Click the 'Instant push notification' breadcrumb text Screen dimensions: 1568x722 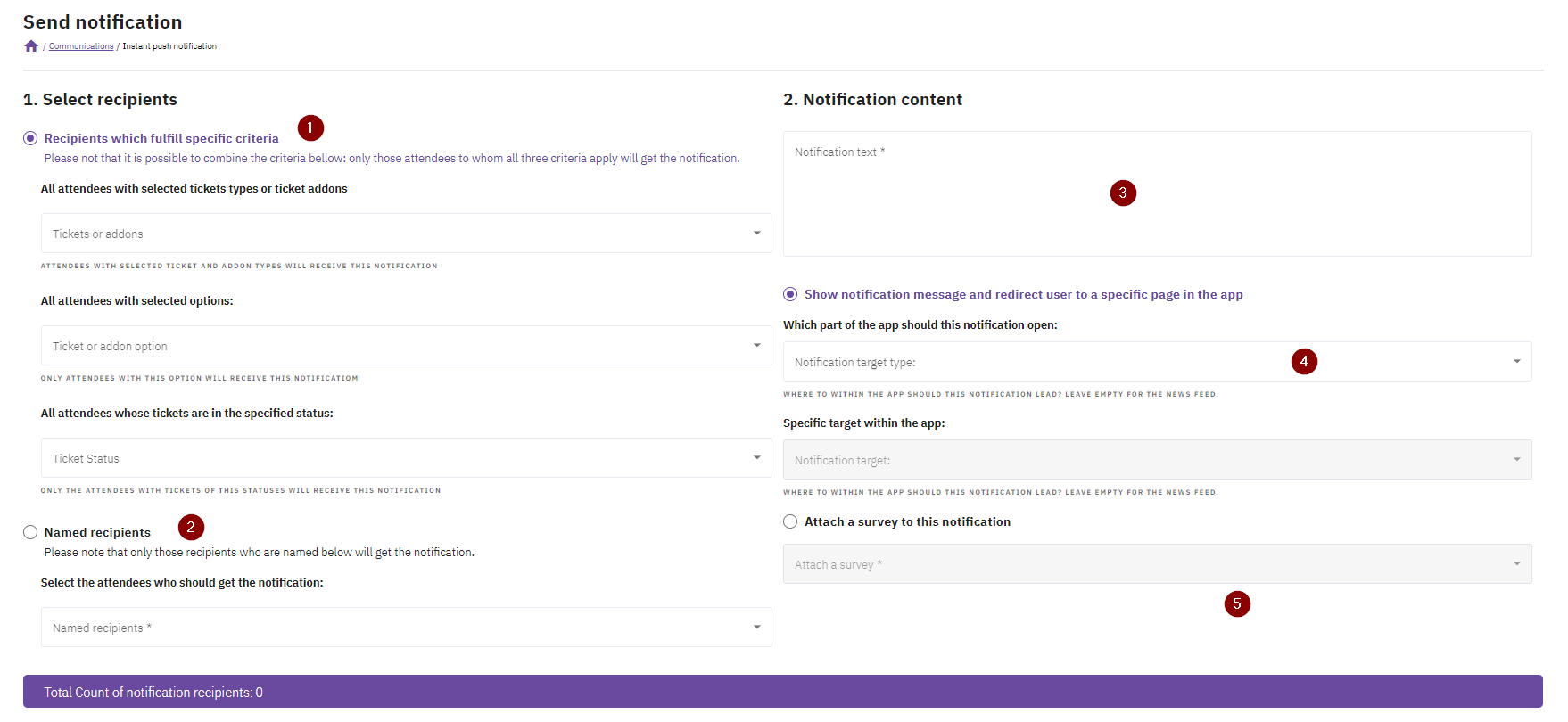169,46
